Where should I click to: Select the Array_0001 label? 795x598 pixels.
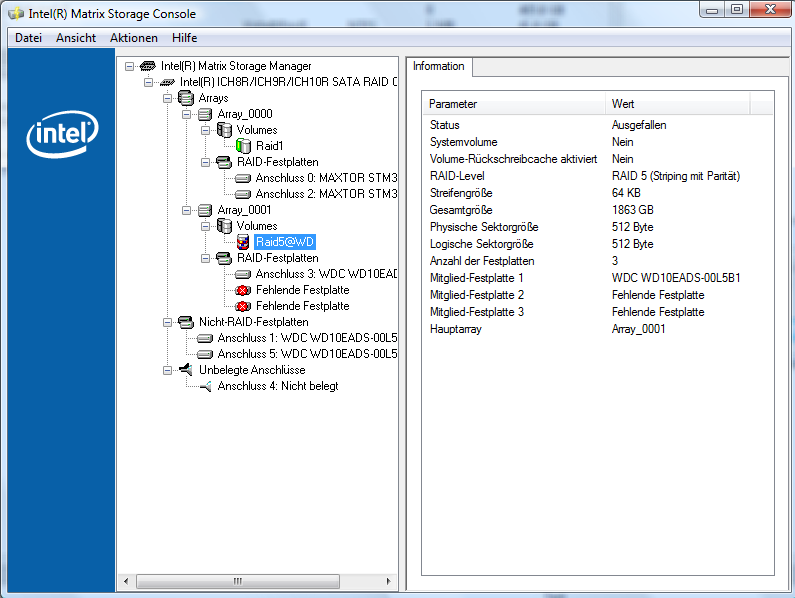pos(244,210)
